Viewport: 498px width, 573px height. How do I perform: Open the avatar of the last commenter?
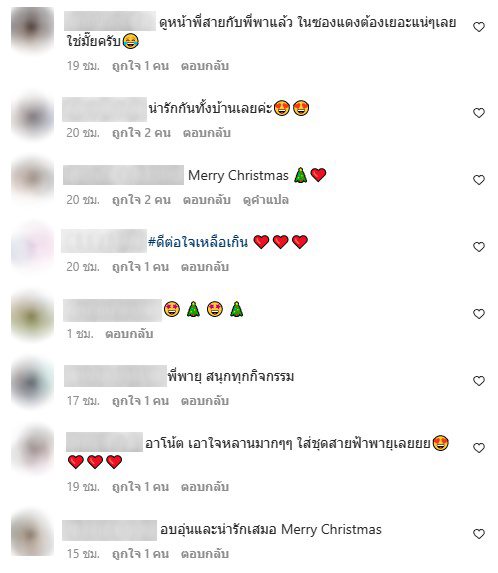[33, 534]
